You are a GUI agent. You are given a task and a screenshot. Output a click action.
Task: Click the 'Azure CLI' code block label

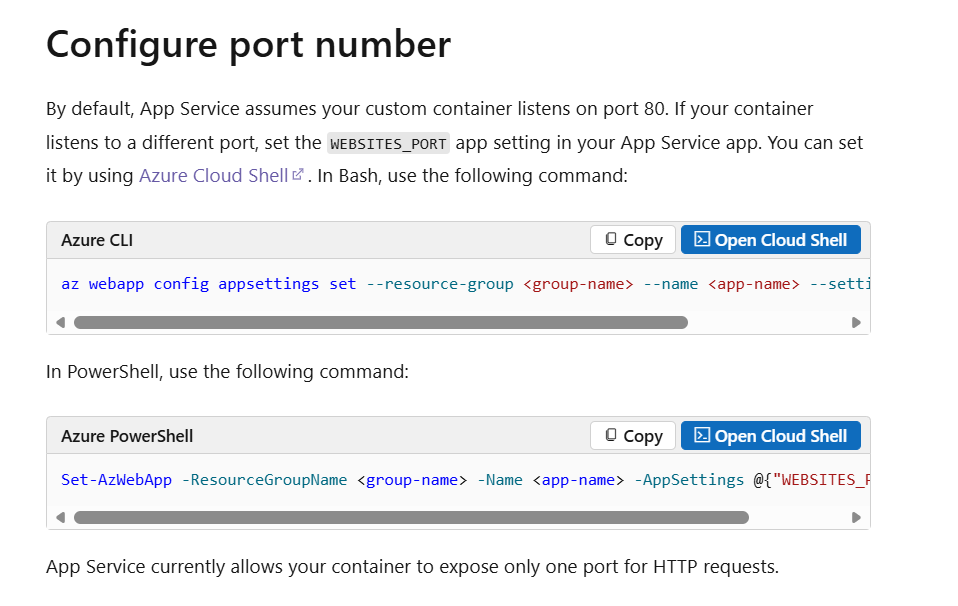coord(97,240)
